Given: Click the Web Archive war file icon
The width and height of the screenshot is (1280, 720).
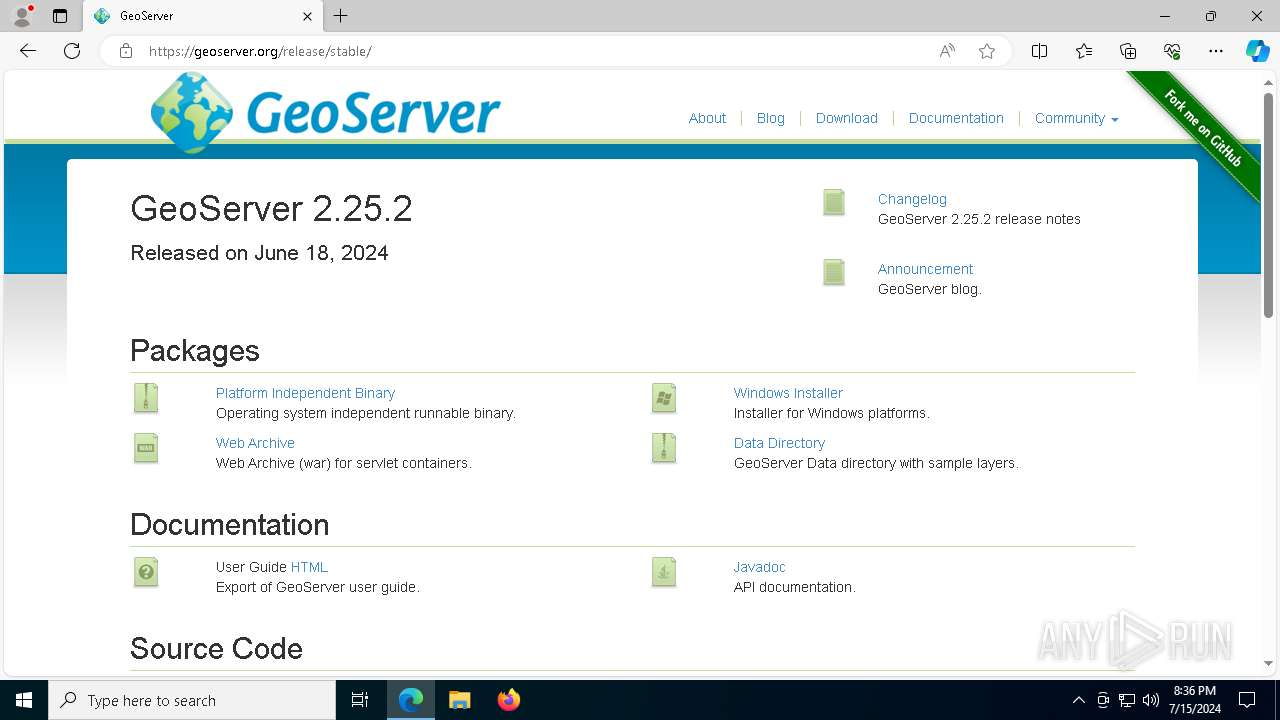Looking at the screenshot, I should [146, 448].
